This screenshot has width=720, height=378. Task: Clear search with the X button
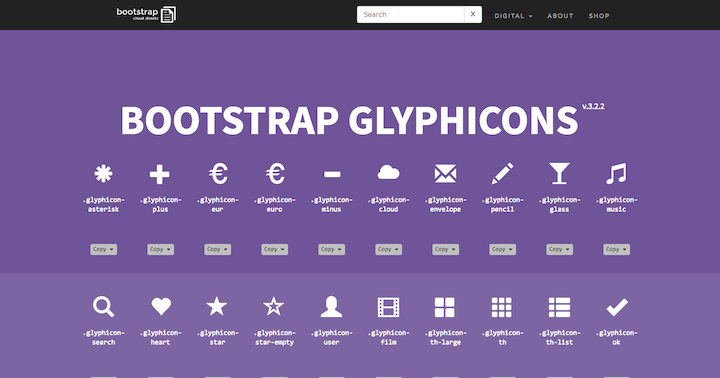(473, 14)
